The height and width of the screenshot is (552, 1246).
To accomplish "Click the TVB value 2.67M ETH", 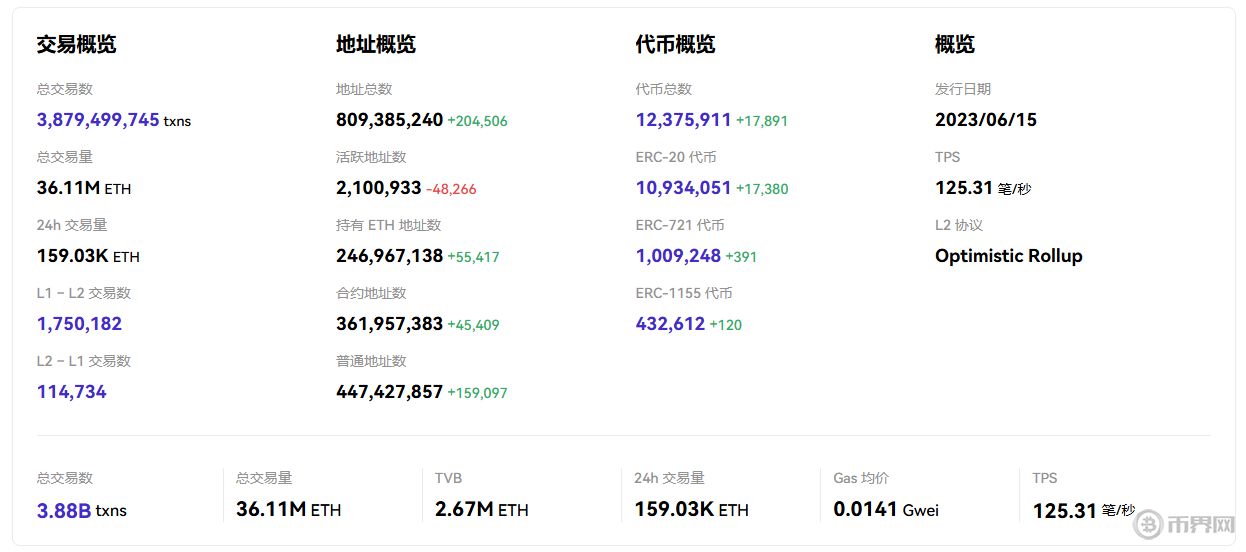I will tap(481, 509).
